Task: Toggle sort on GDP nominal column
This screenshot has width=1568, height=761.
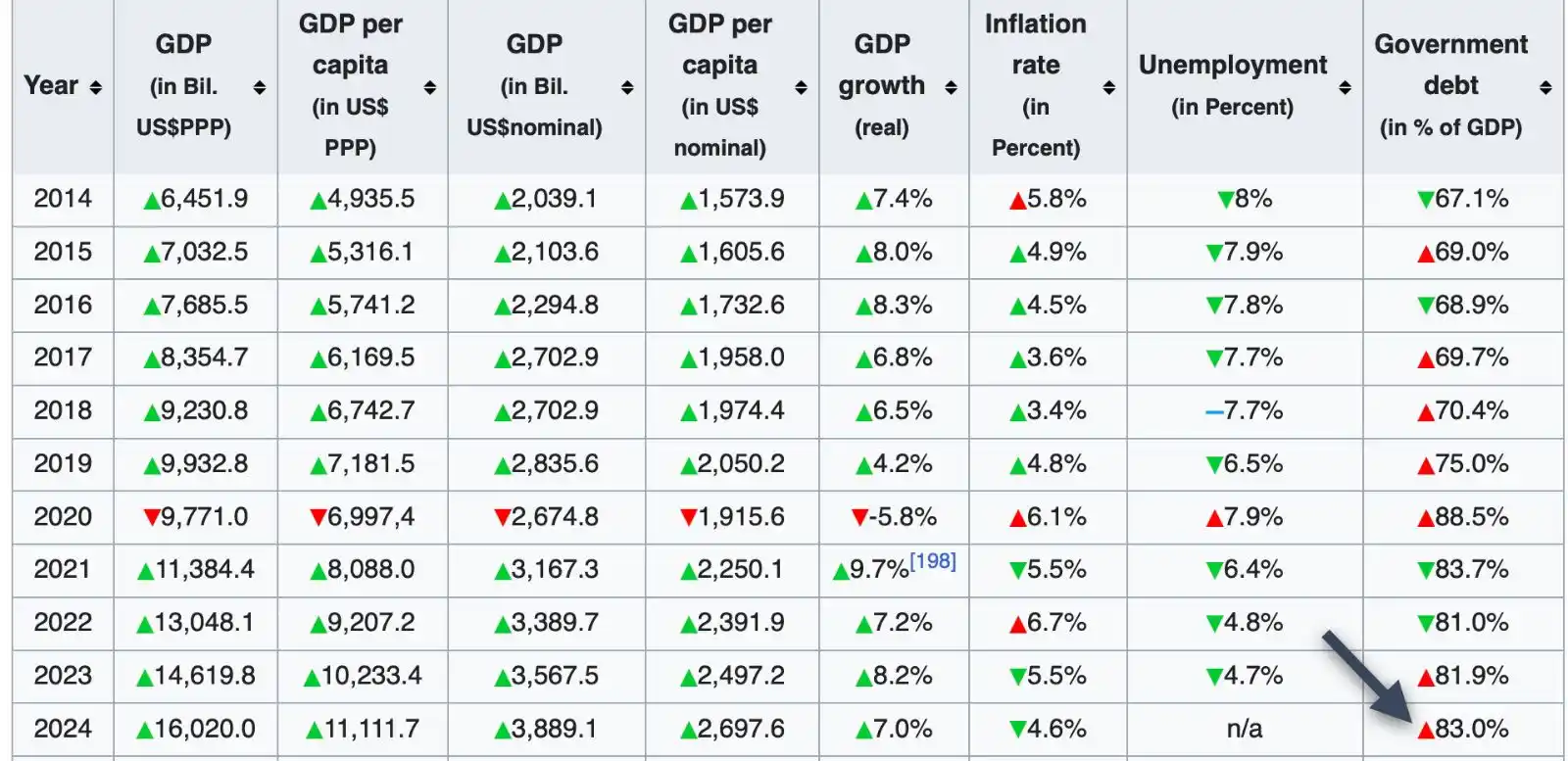Action: 627,88
